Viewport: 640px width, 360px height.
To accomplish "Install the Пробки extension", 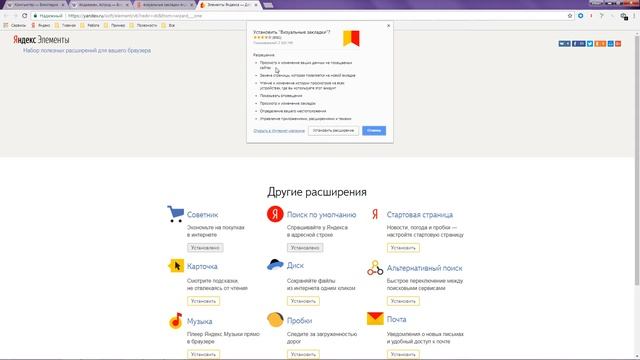I will [303, 354].
